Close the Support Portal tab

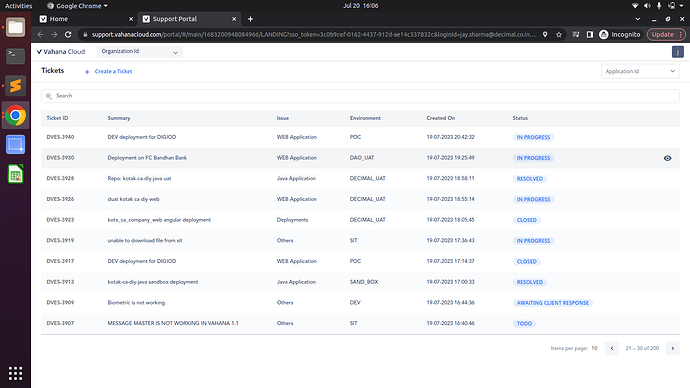[234, 19]
